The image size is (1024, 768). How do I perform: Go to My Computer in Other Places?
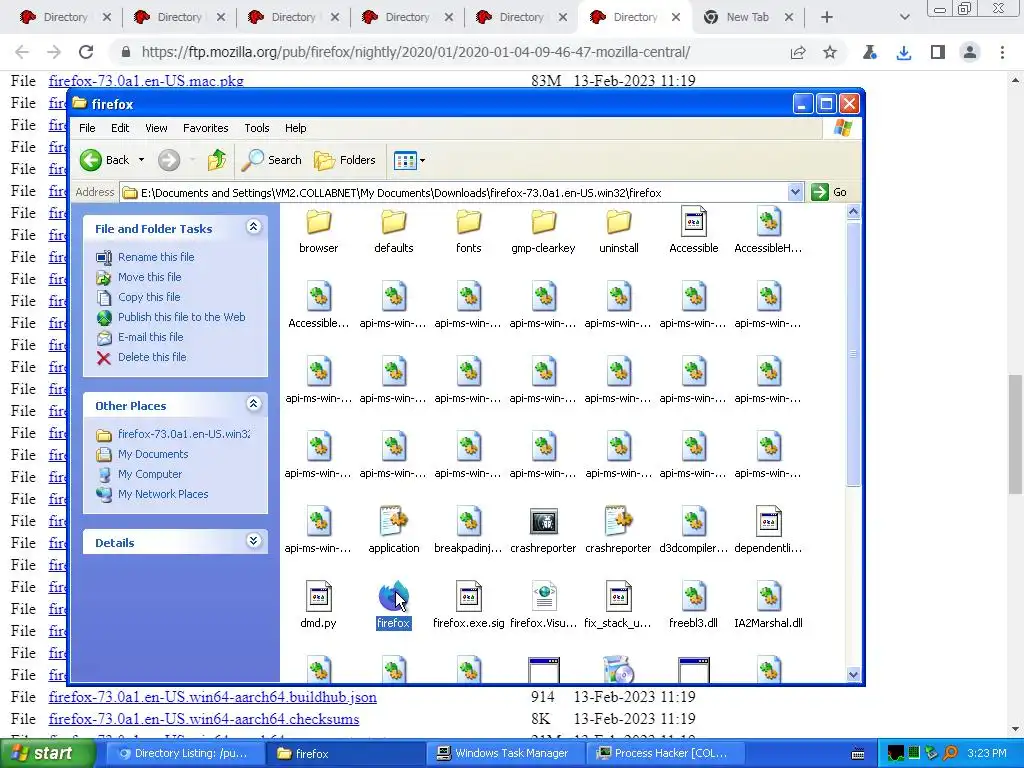150,474
